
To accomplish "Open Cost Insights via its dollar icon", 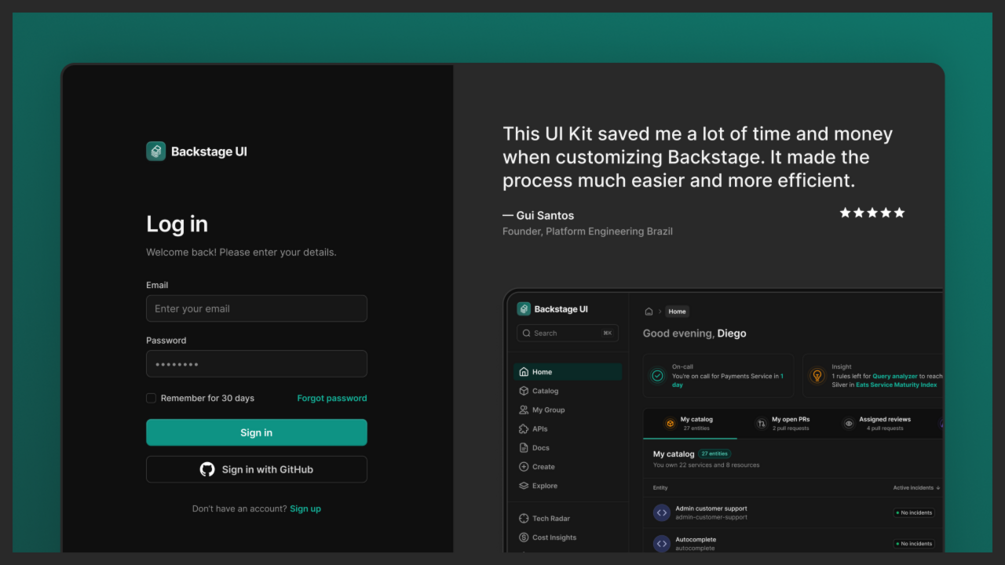I will pyautogui.click(x=524, y=537).
